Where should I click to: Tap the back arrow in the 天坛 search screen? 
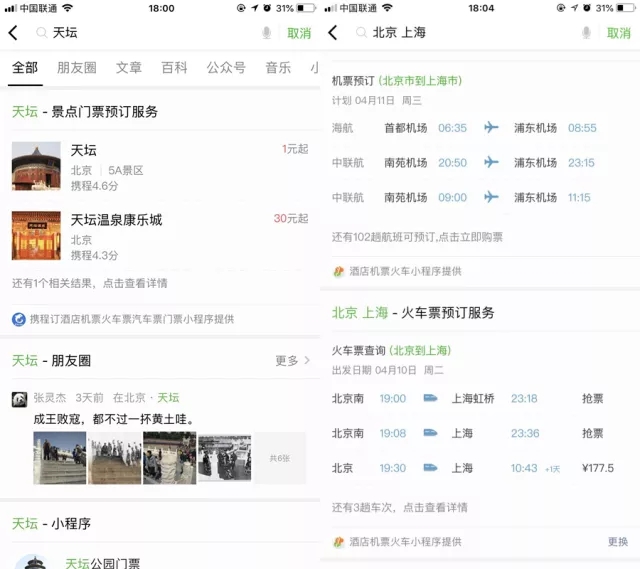(x=13, y=33)
